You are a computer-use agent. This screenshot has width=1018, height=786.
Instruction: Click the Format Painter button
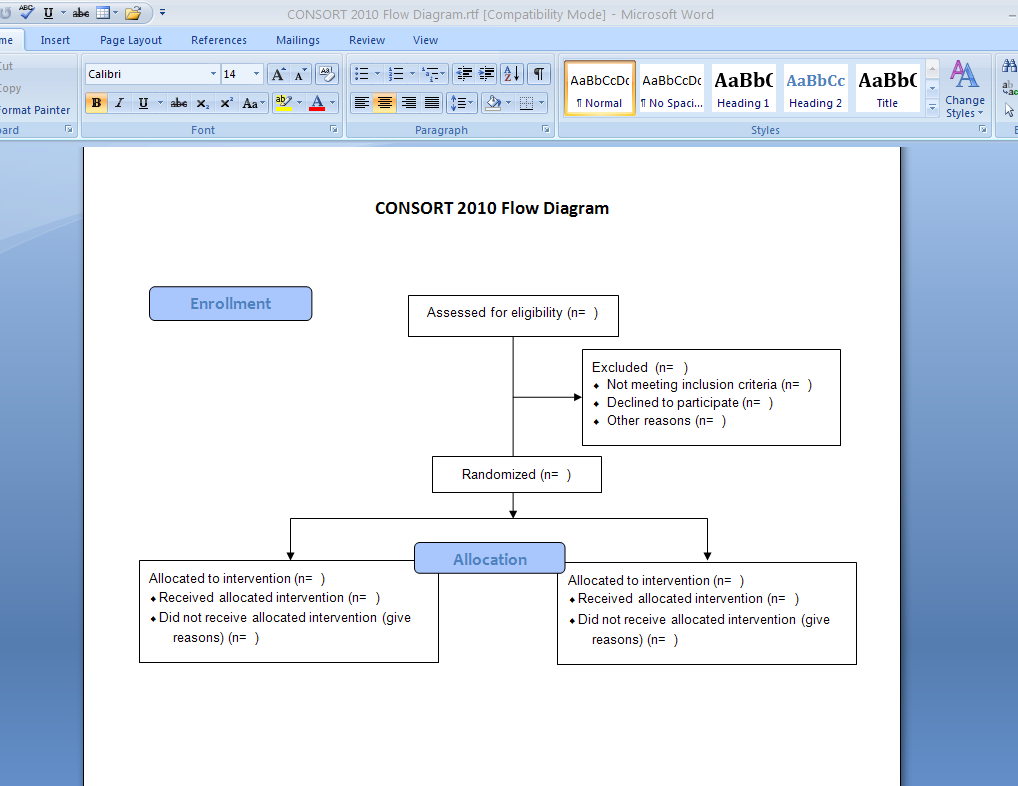coord(35,110)
